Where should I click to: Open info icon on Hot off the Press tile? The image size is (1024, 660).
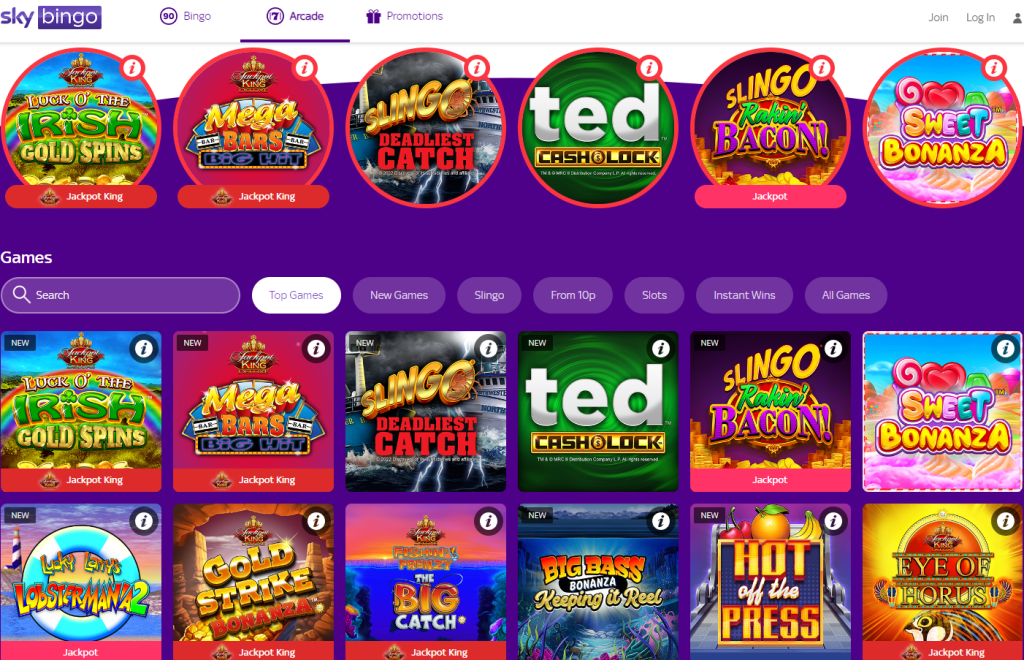(833, 521)
